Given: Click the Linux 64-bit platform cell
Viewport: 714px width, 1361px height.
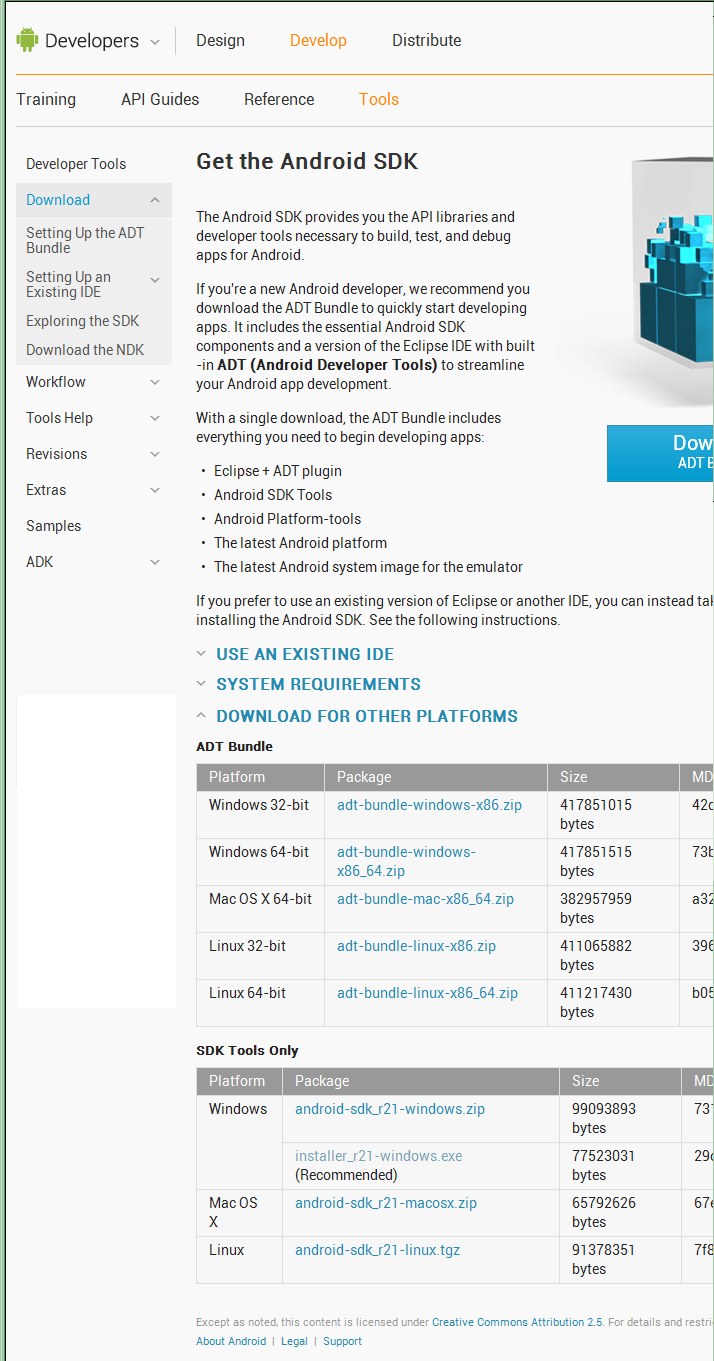Looking at the screenshot, I should tap(260, 1003).
